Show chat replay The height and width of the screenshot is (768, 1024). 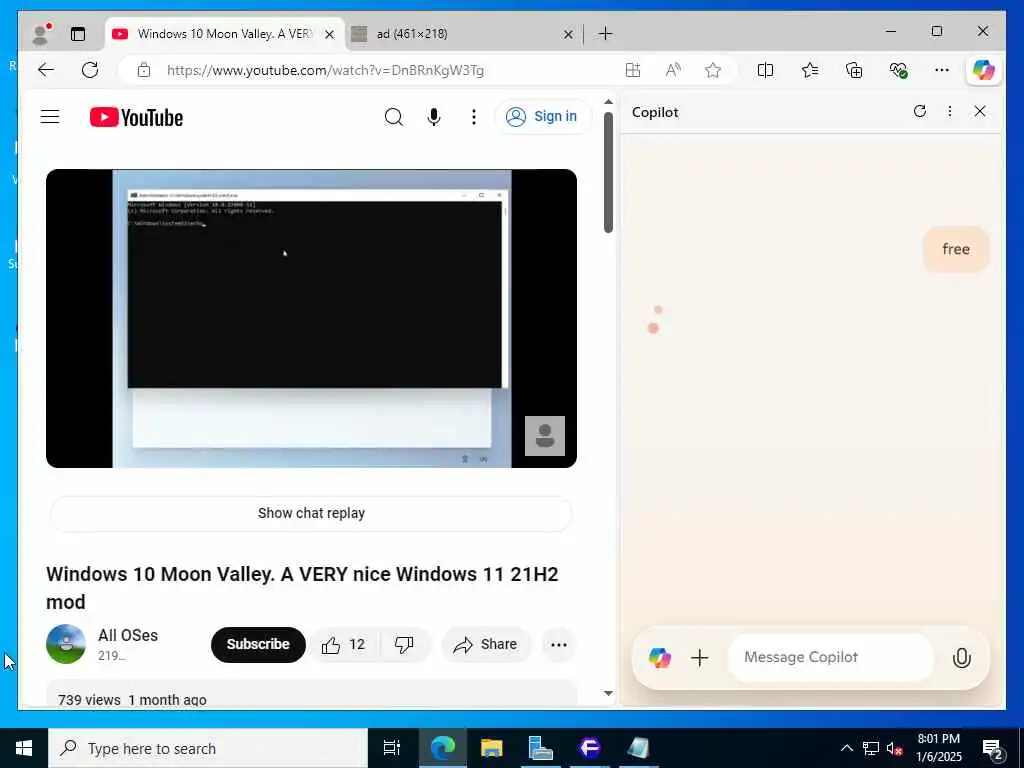(312, 513)
